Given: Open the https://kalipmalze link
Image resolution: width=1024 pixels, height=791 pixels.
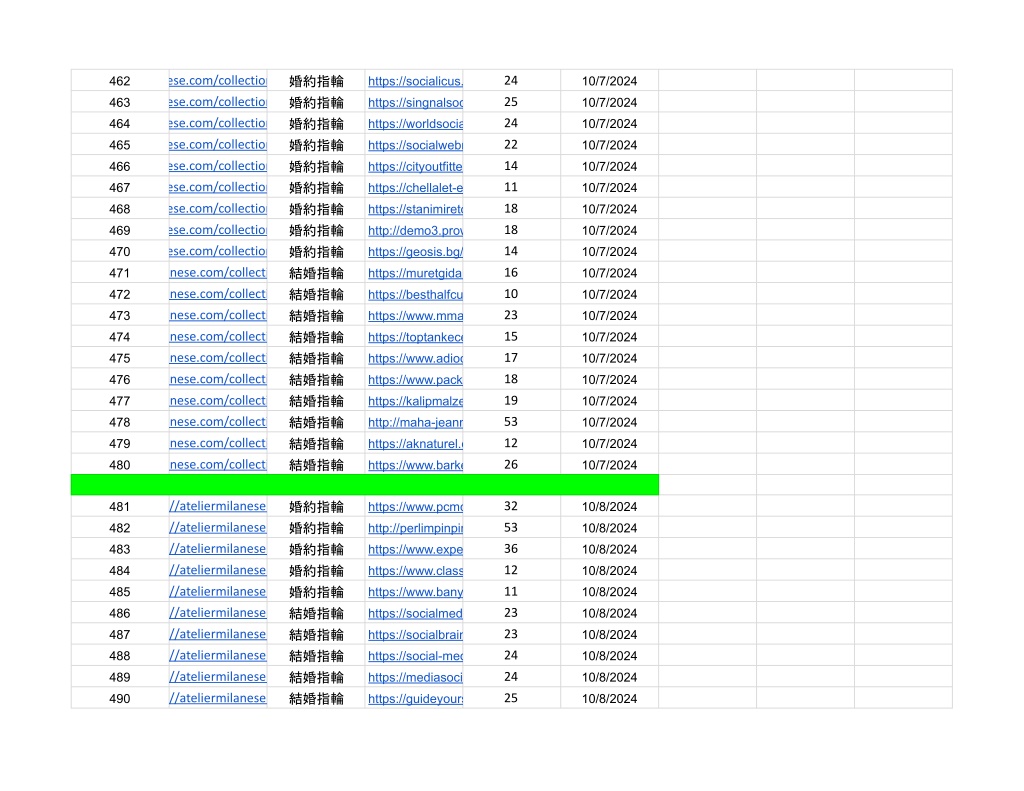Looking at the screenshot, I should point(415,401).
